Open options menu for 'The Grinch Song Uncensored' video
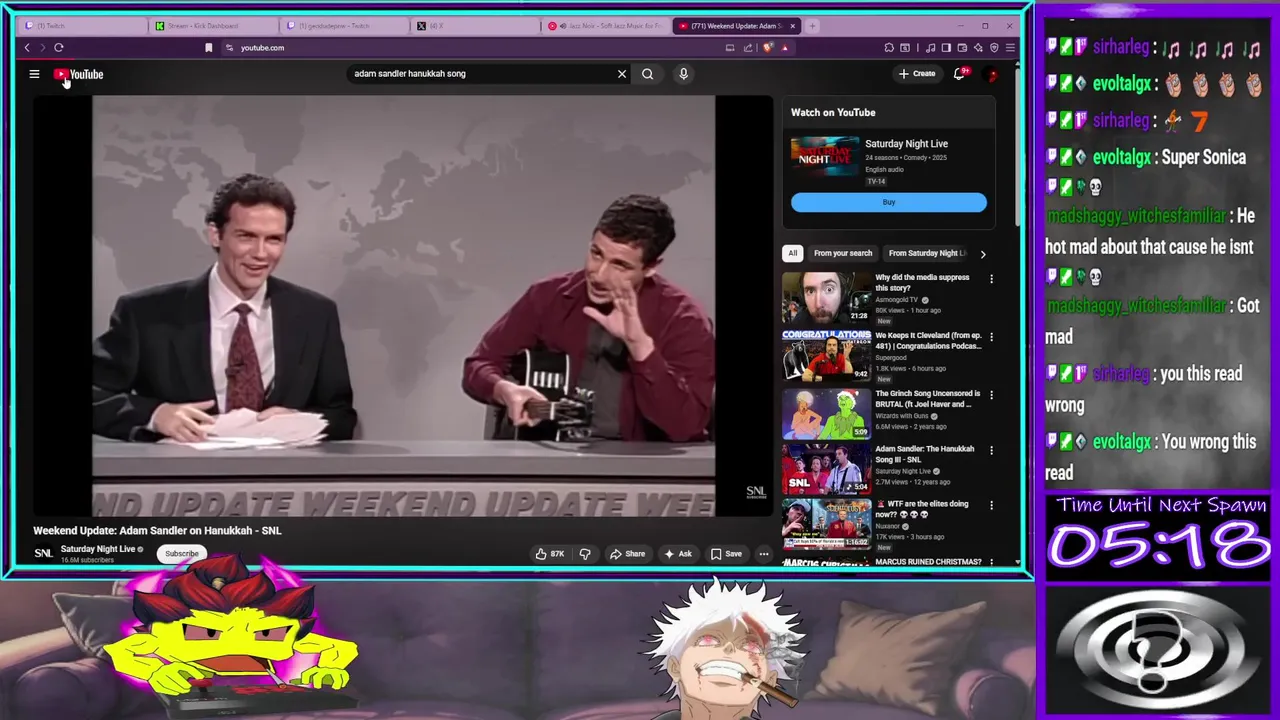 point(992,395)
